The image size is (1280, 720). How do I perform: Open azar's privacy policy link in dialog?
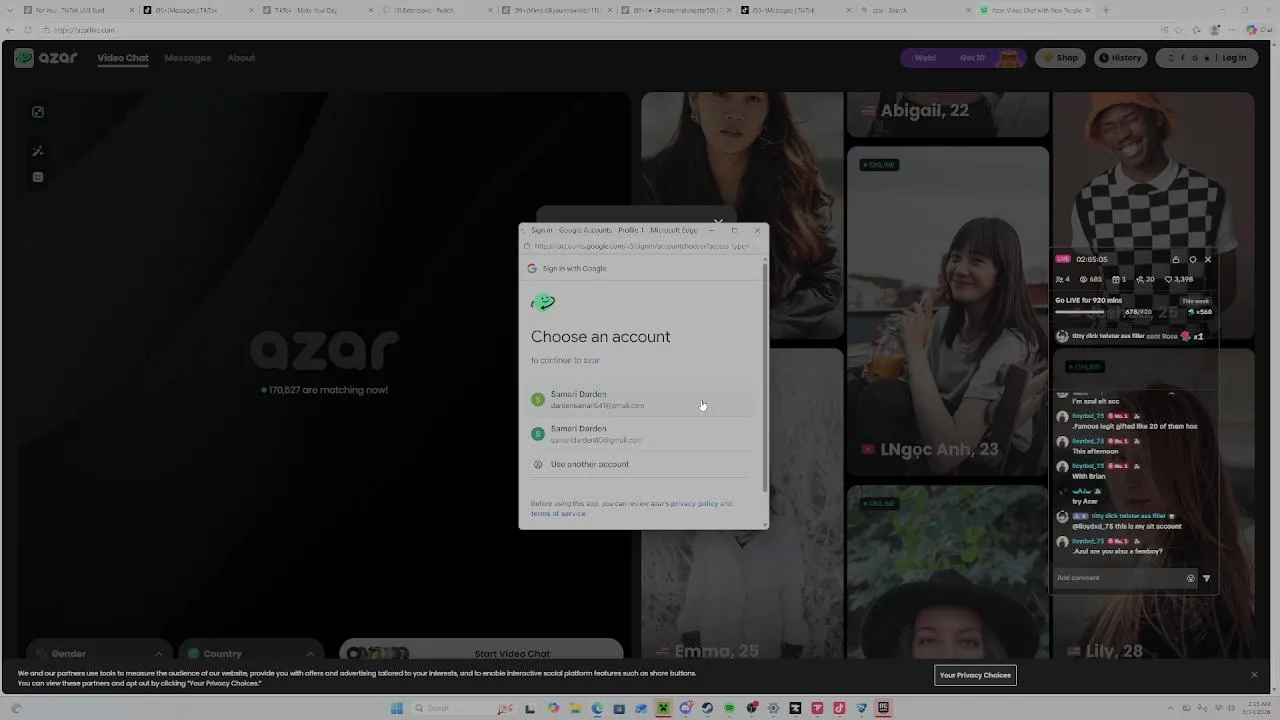[694, 503]
